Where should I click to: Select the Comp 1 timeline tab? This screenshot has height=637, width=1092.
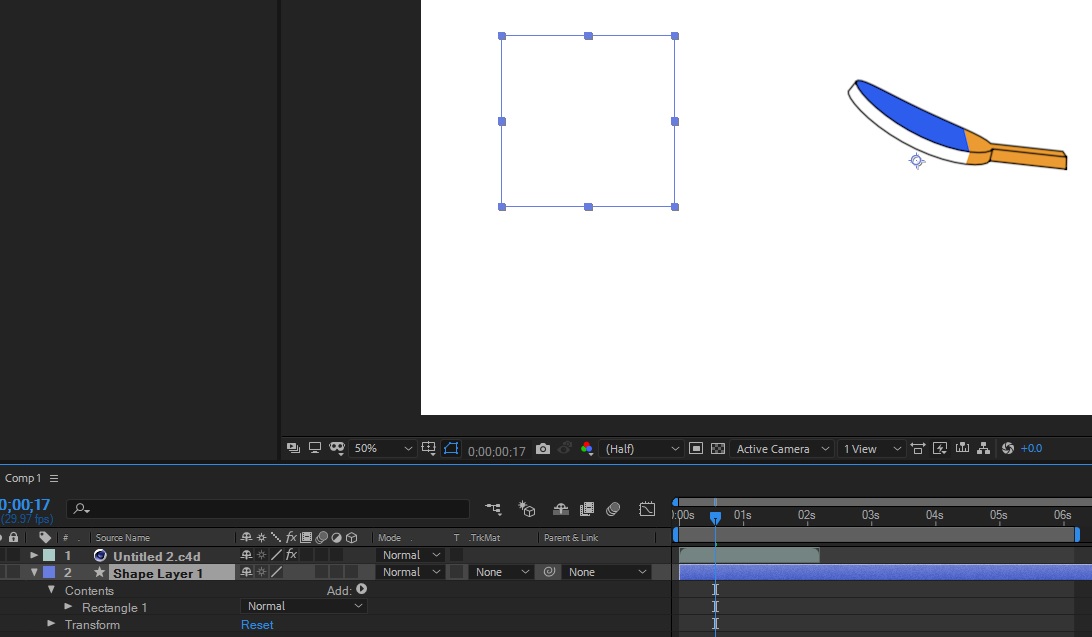(x=22, y=478)
